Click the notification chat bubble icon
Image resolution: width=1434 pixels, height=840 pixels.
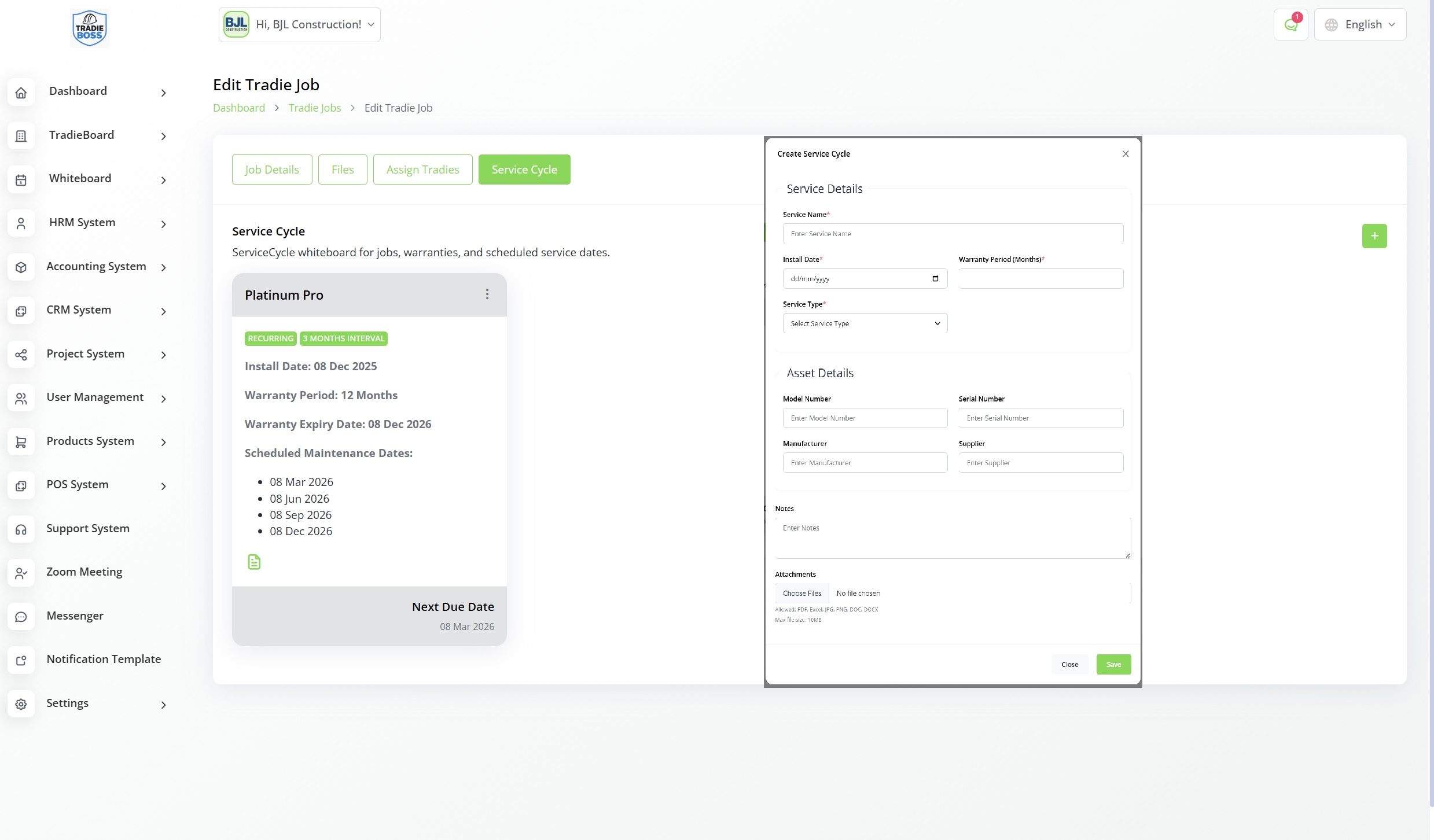point(1290,25)
